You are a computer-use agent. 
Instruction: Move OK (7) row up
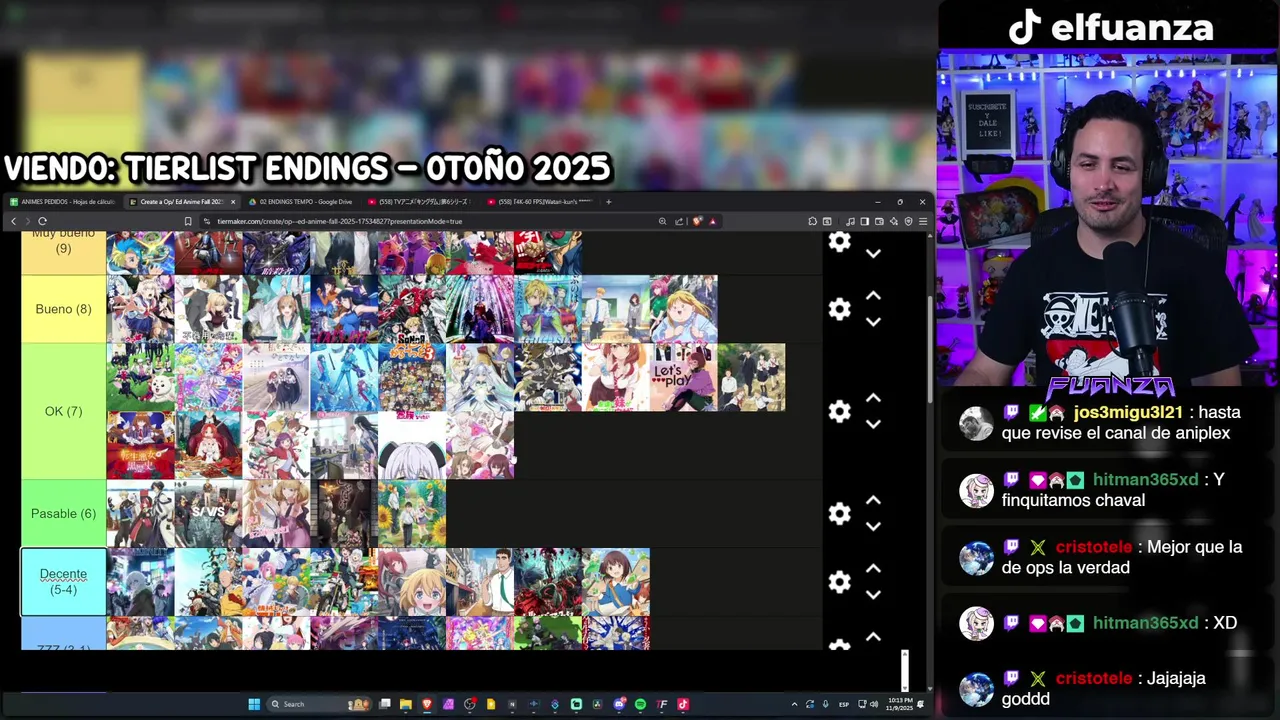(x=873, y=398)
